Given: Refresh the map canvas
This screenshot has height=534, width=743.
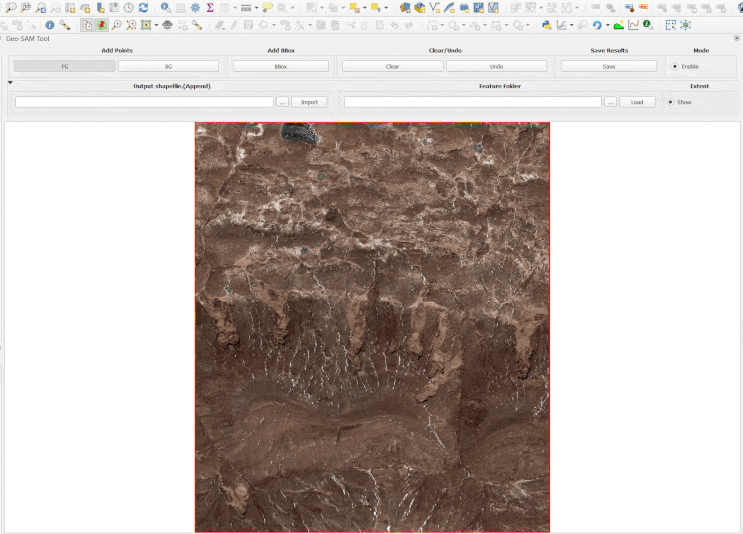Looking at the screenshot, I should coord(143,8).
